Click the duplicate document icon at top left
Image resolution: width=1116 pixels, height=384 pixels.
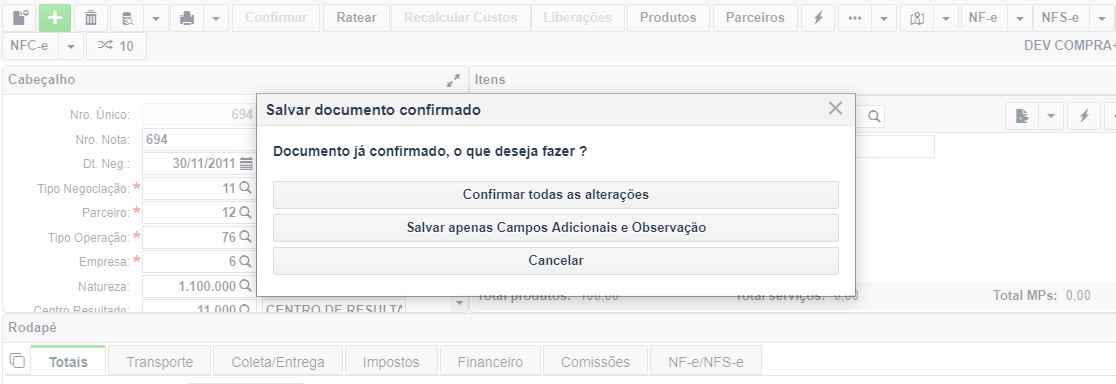click(19, 18)
